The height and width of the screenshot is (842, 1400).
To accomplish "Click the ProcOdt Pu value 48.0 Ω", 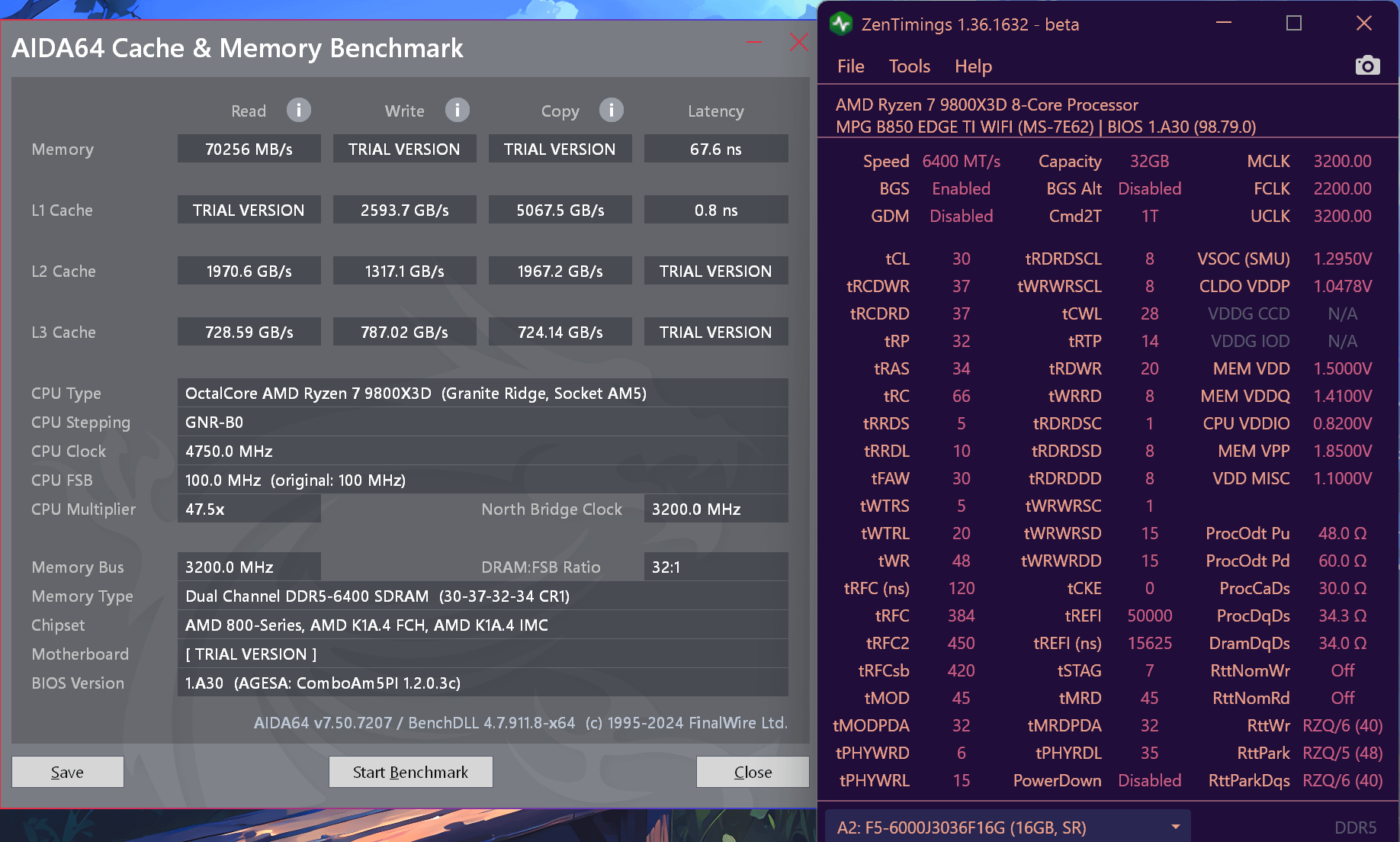I will (x=1342, y=533).
